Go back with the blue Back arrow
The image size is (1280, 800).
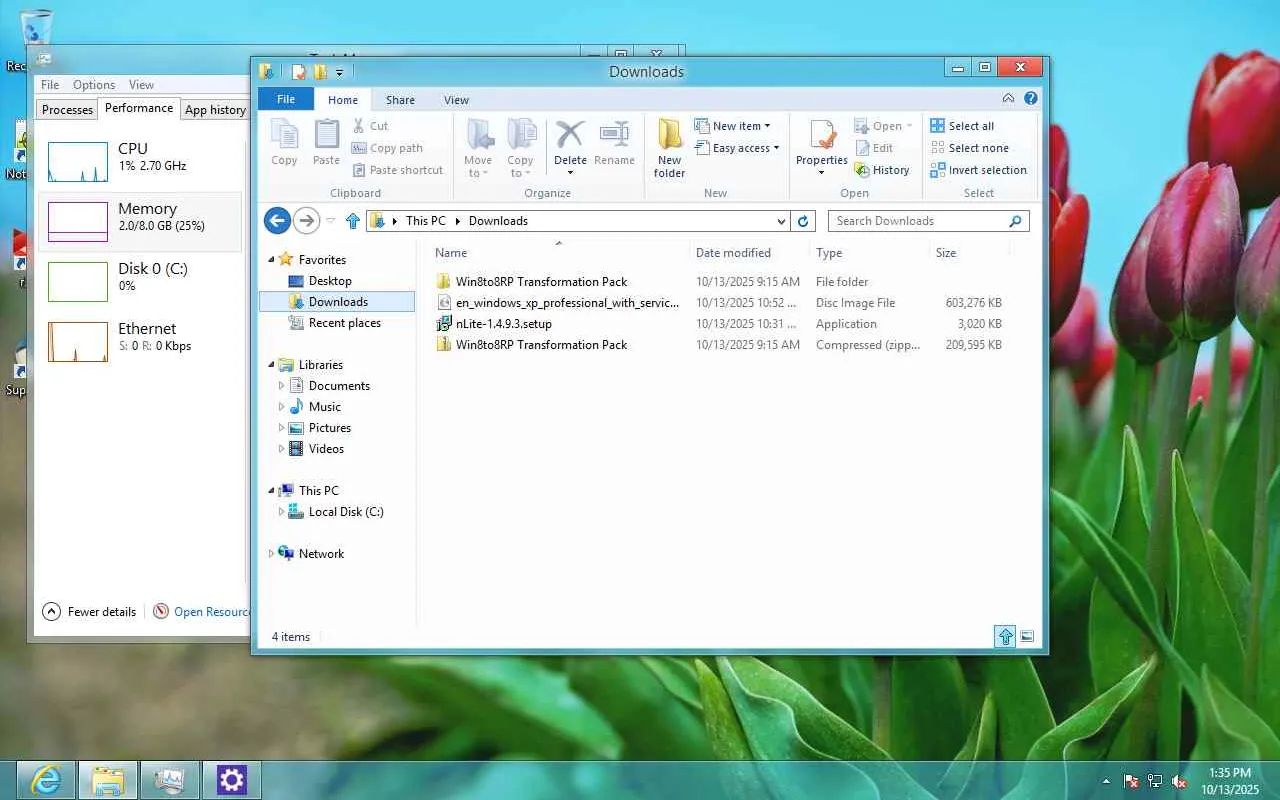(278, 221)
